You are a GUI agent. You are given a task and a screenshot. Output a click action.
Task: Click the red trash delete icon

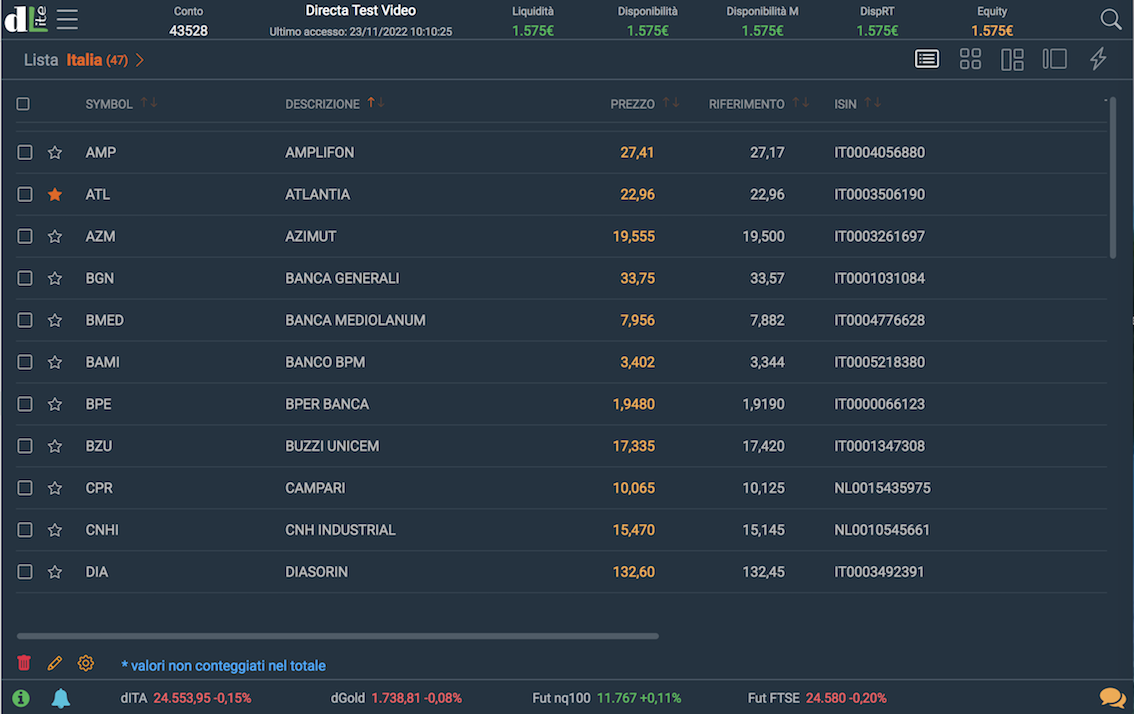[24, 663]
